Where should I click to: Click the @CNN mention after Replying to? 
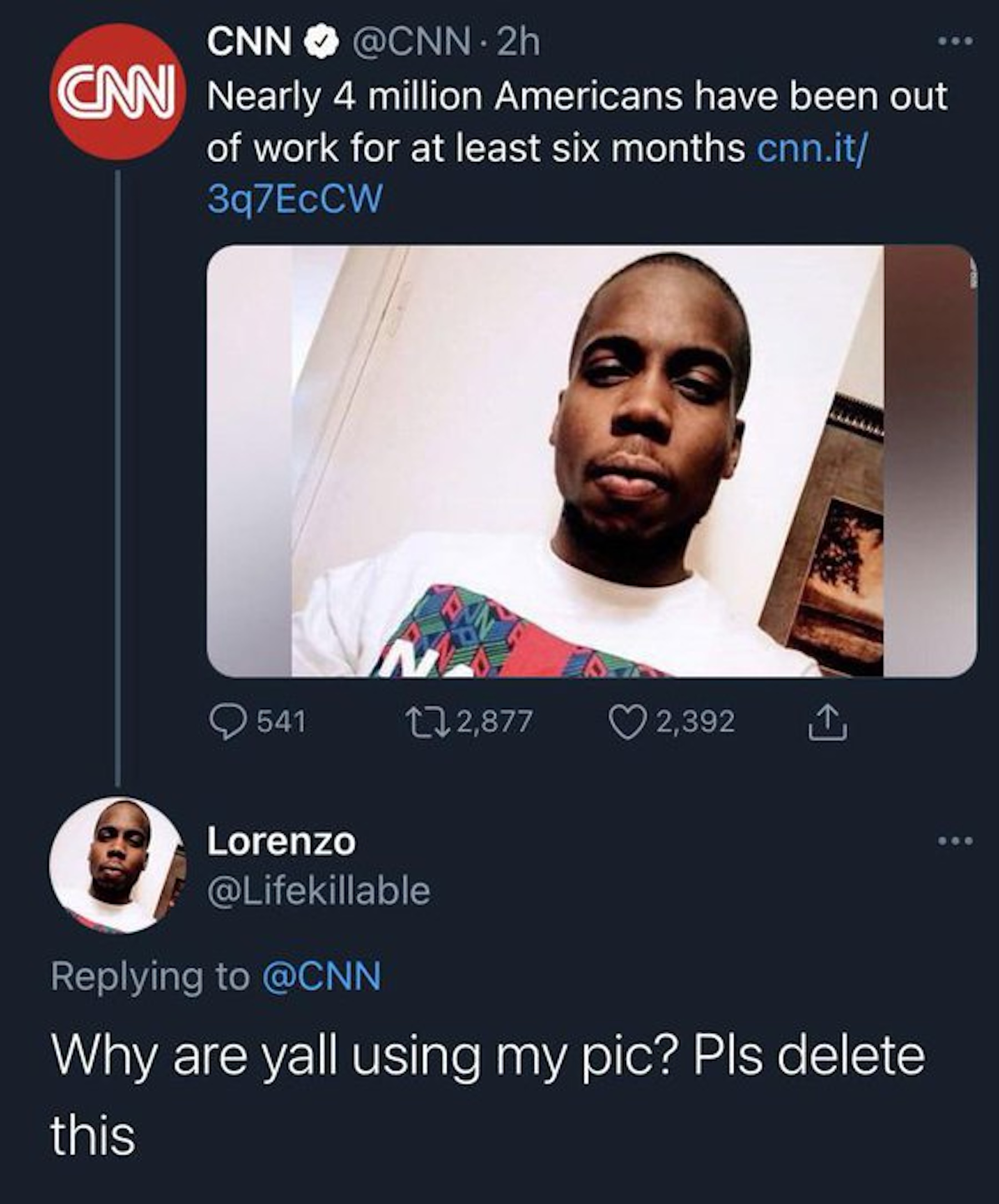321,977
